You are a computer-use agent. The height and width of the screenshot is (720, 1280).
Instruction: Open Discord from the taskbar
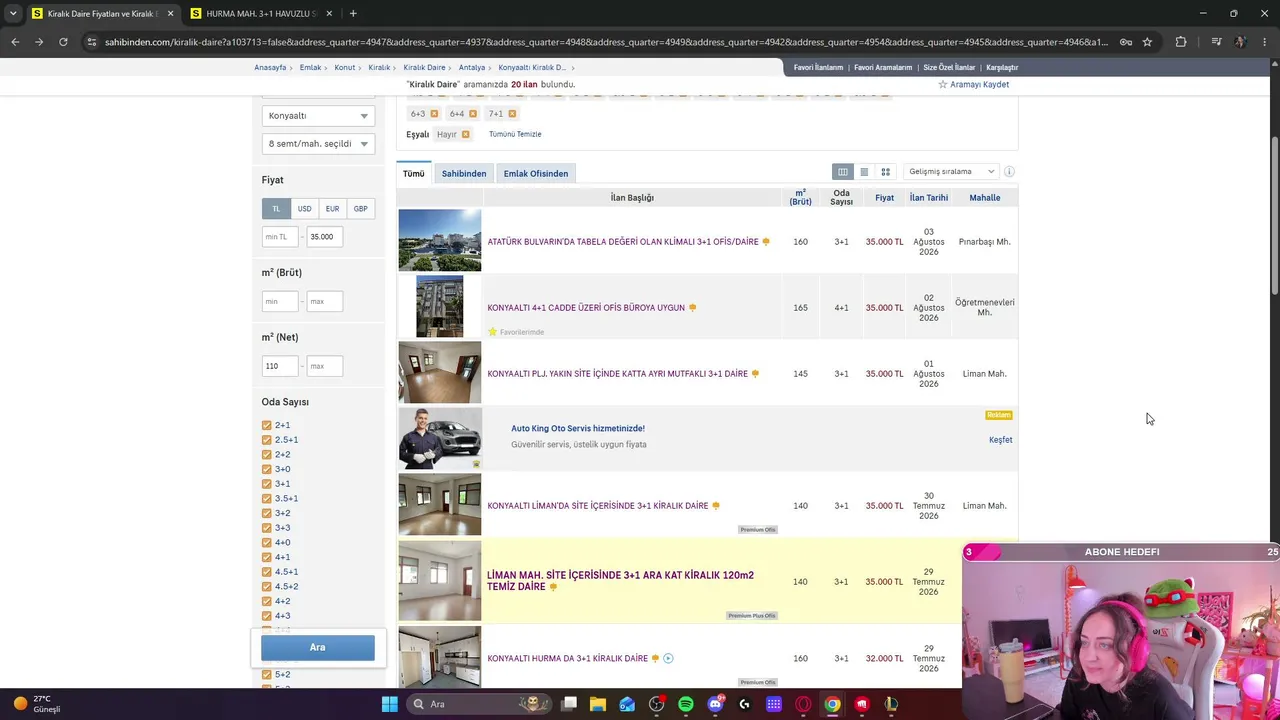click(715, 704)
